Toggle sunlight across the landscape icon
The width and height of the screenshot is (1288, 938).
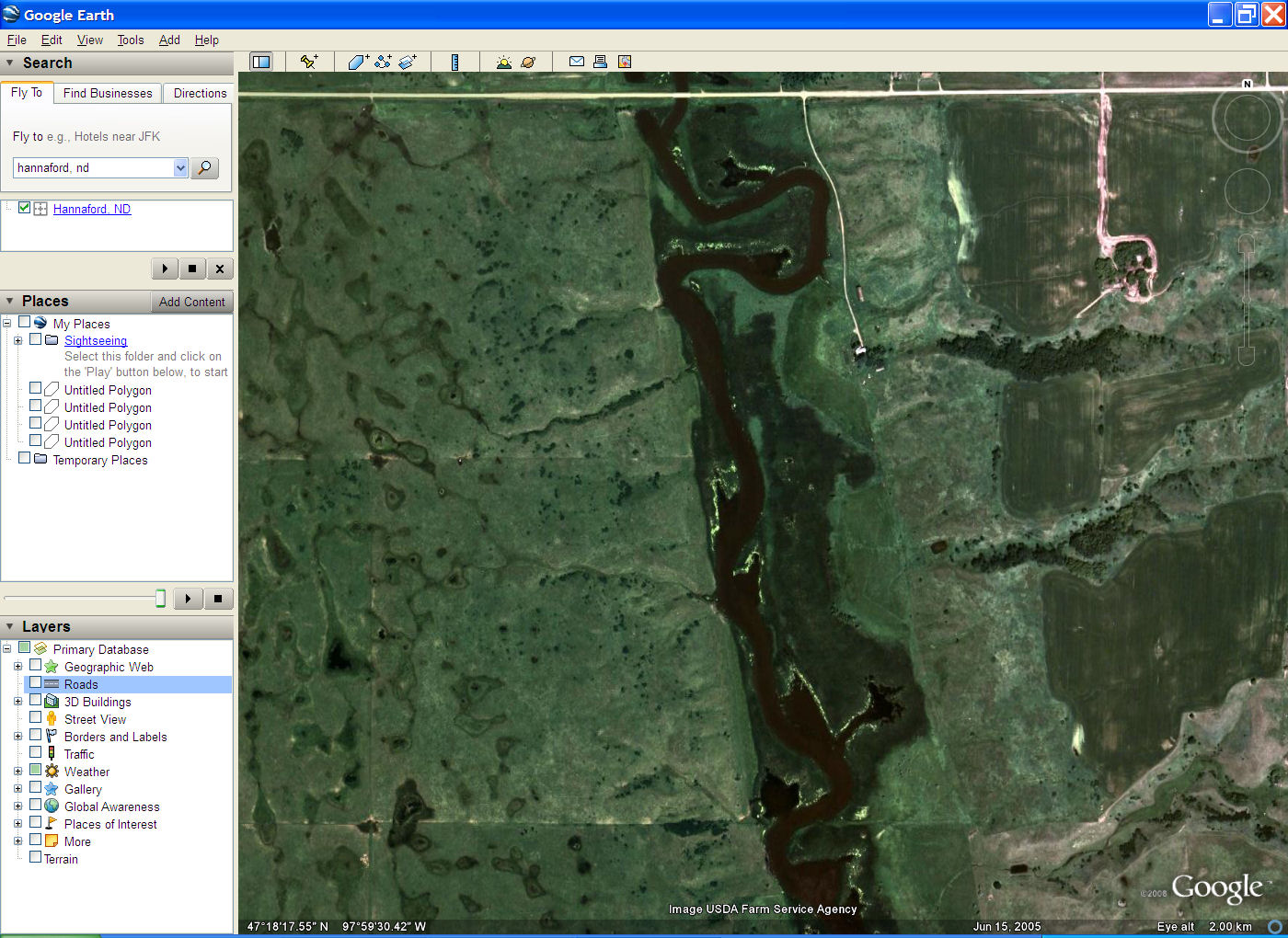503,62
